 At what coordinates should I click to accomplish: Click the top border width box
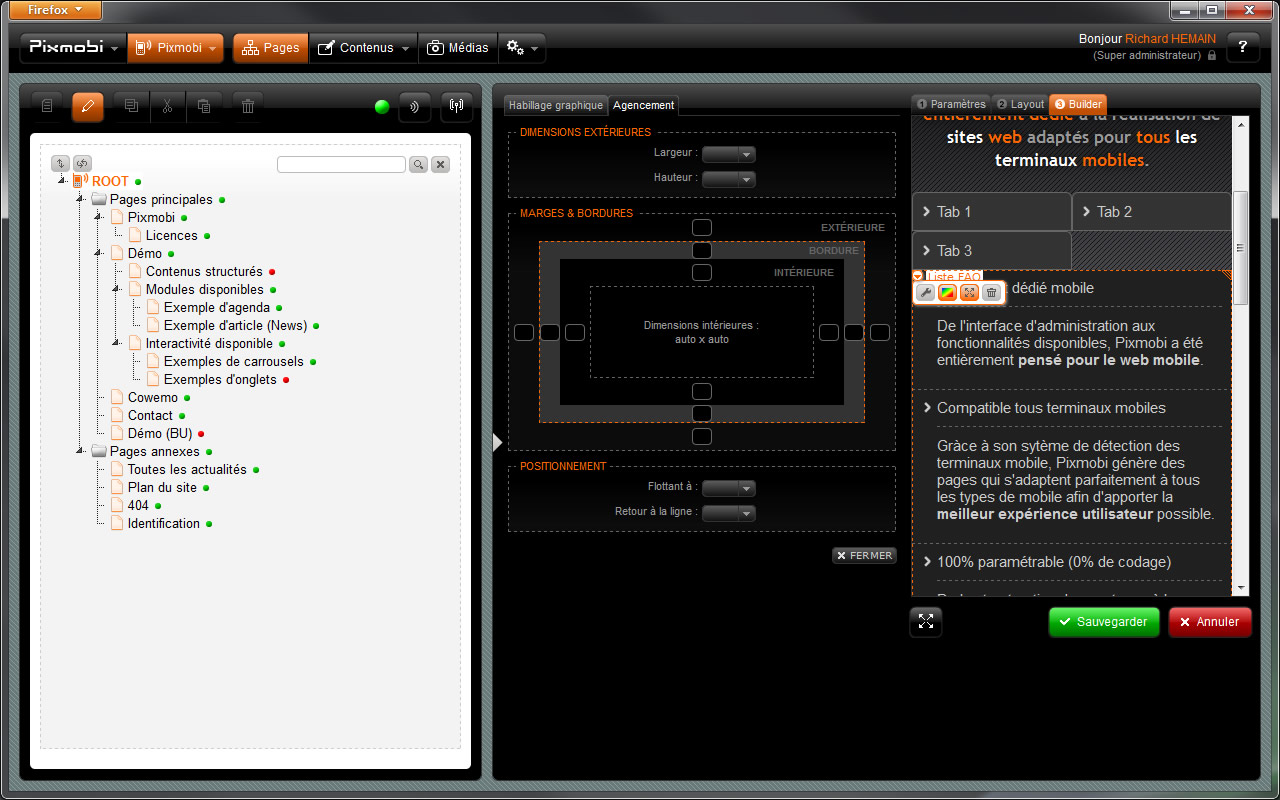coord(702,250)
